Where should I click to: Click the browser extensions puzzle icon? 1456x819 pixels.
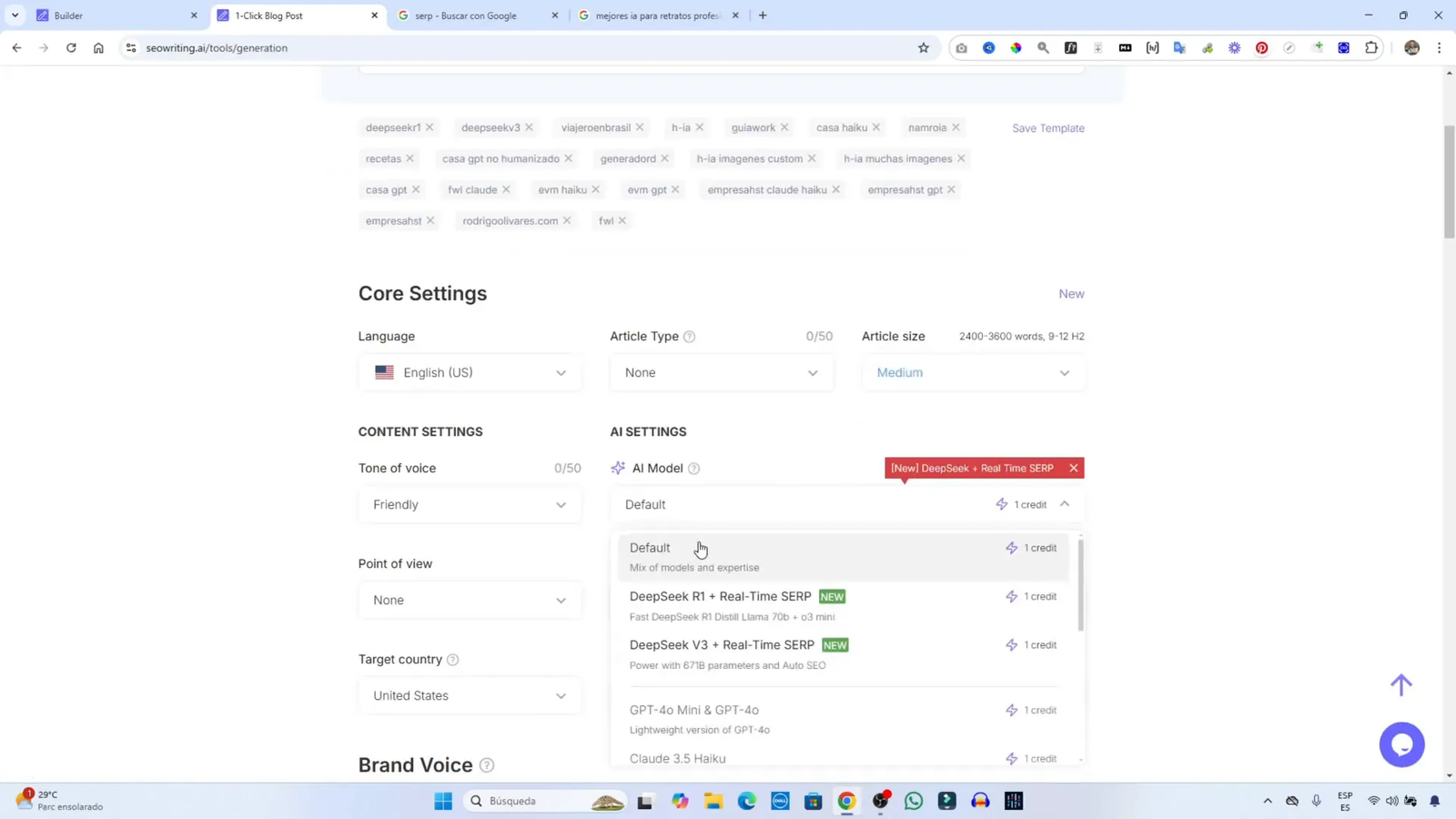pos(1372,47)
